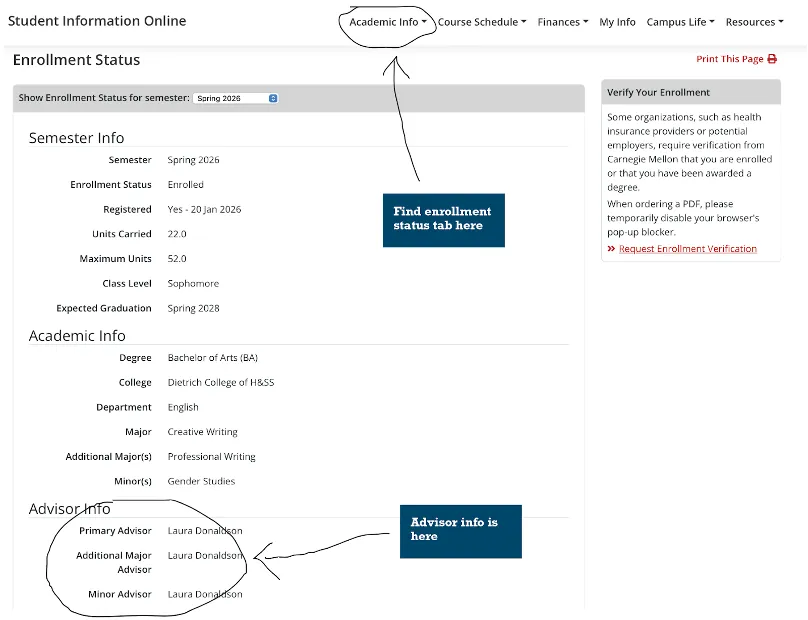This screenshot has height=620, width=808.
Task: Expand the Course Schedule dropdown
Action: tap(482, 22)
